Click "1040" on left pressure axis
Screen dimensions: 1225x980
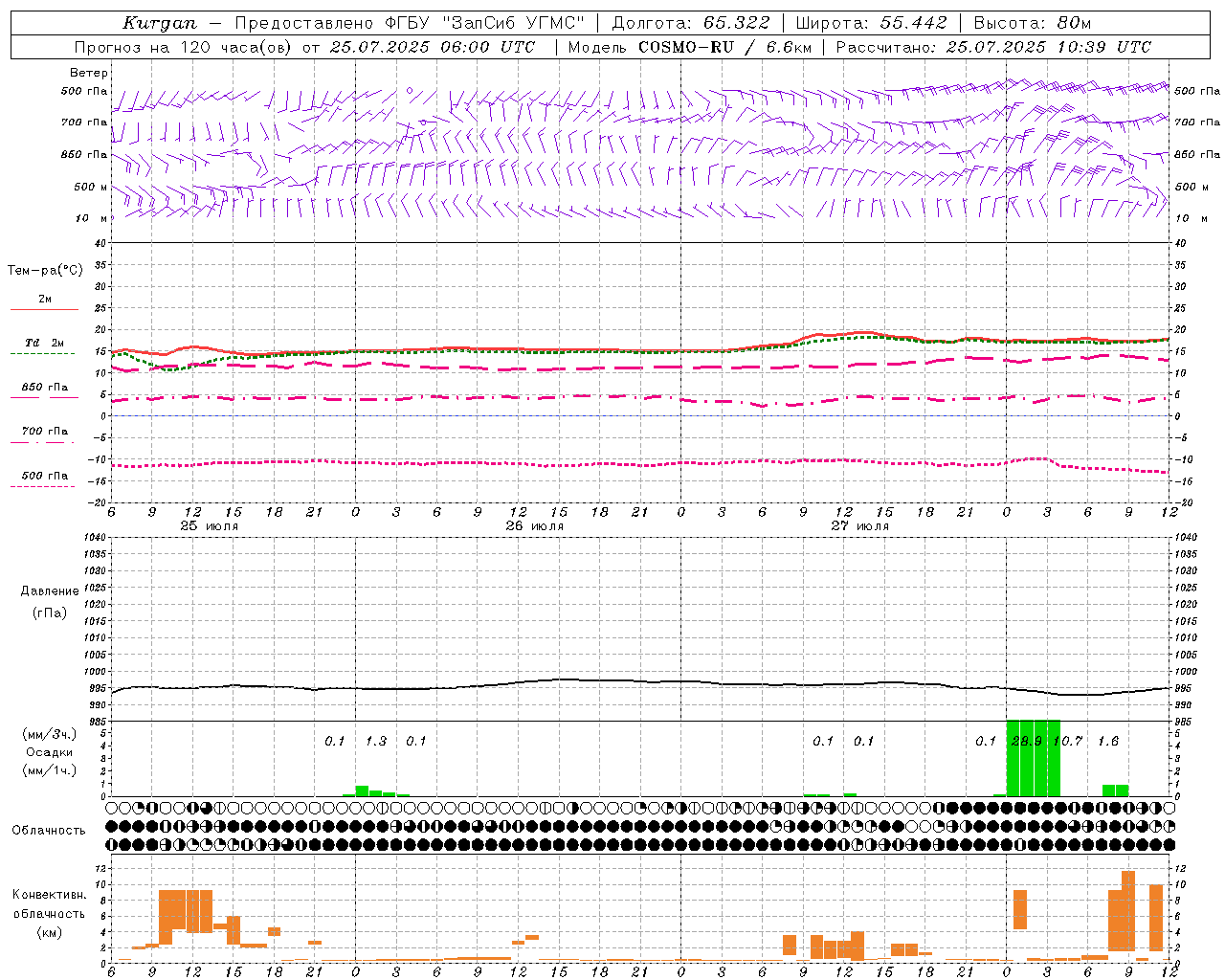[93, 538]
